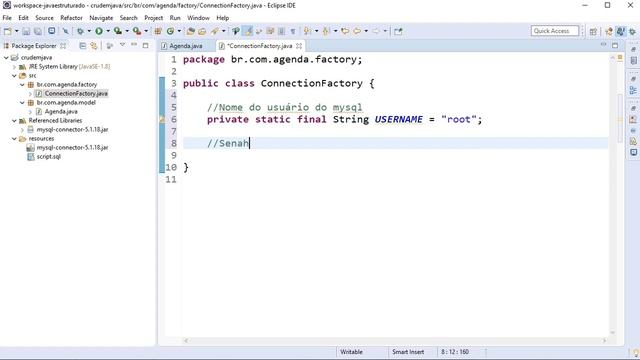The image size is (640, 360).
Task: Minimize the Package Explorer view
Action: pyautogui.click(x=134, y=45)
